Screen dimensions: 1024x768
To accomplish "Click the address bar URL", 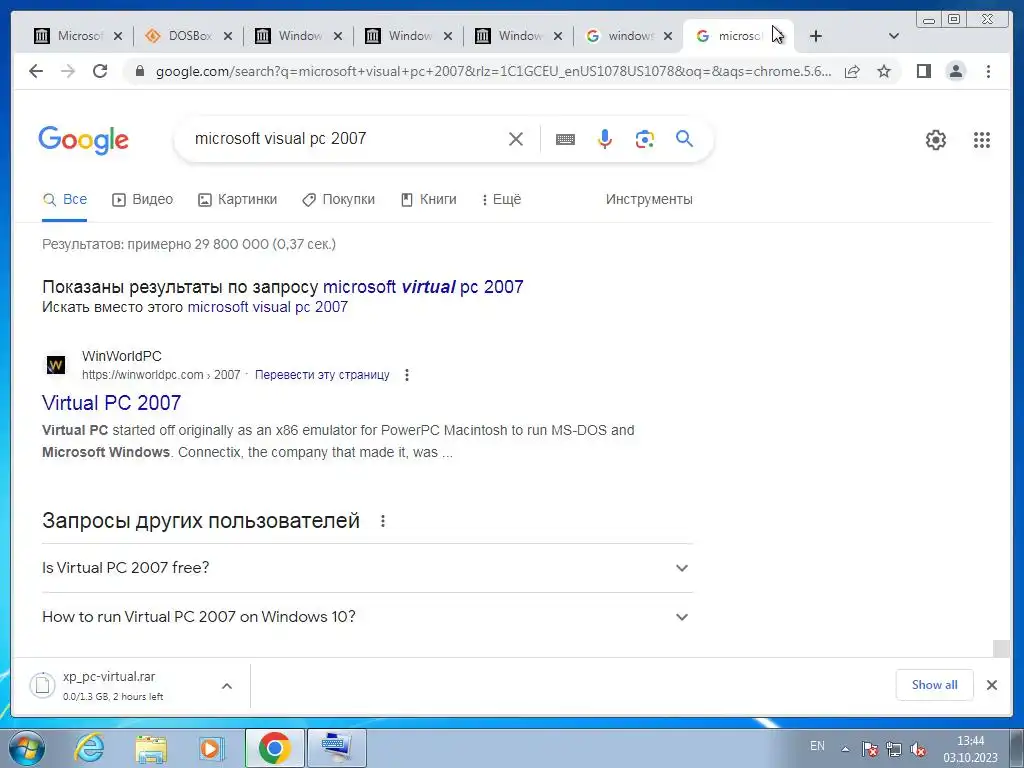I will coord(493,71).
